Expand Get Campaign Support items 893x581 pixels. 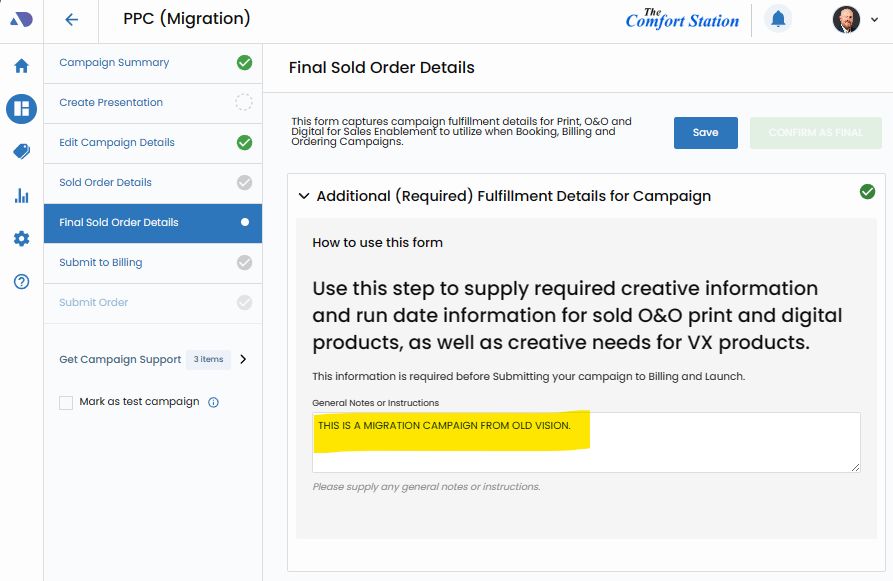[243, 360]
